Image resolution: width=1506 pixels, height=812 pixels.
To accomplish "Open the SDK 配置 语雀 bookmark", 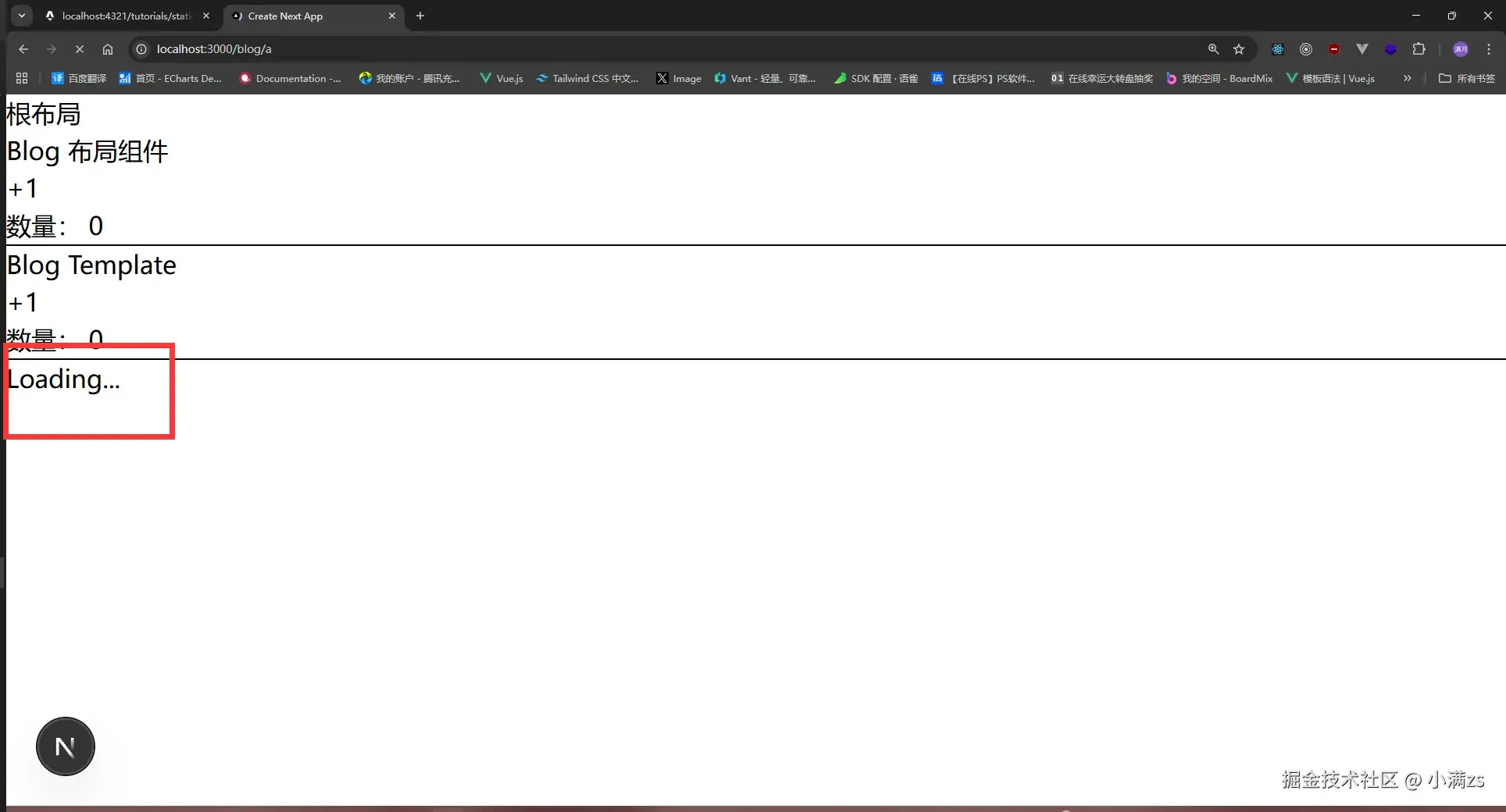I will point(876,78).
